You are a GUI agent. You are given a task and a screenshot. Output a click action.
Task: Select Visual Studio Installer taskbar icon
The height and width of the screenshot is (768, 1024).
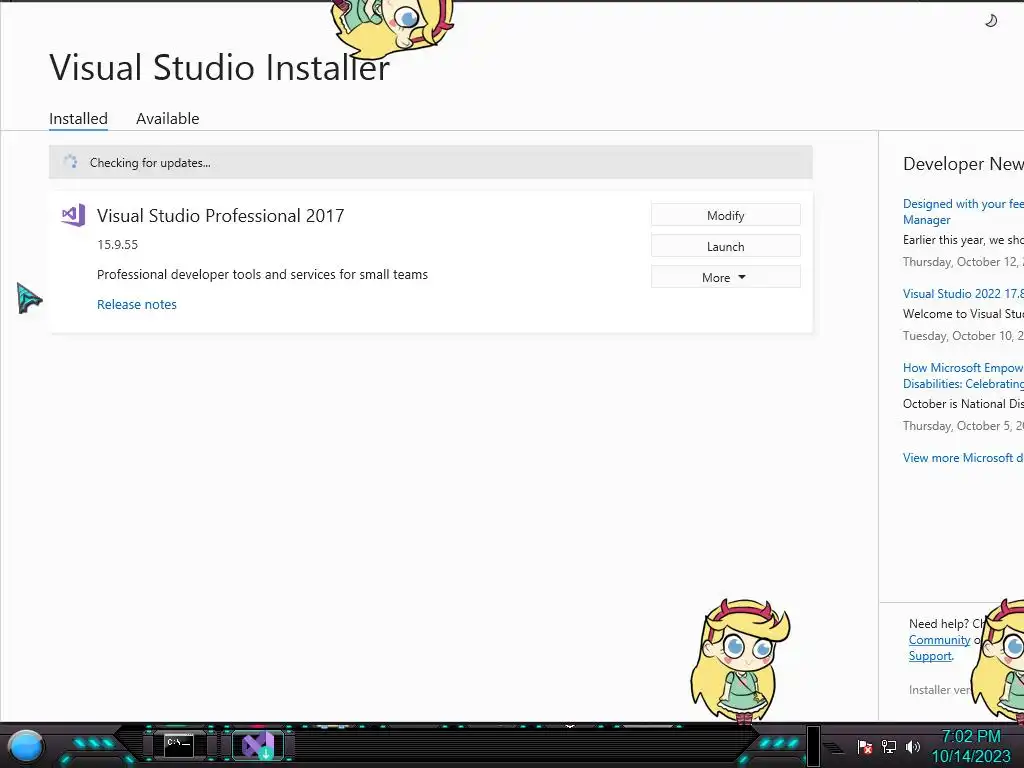coord(258,745)
